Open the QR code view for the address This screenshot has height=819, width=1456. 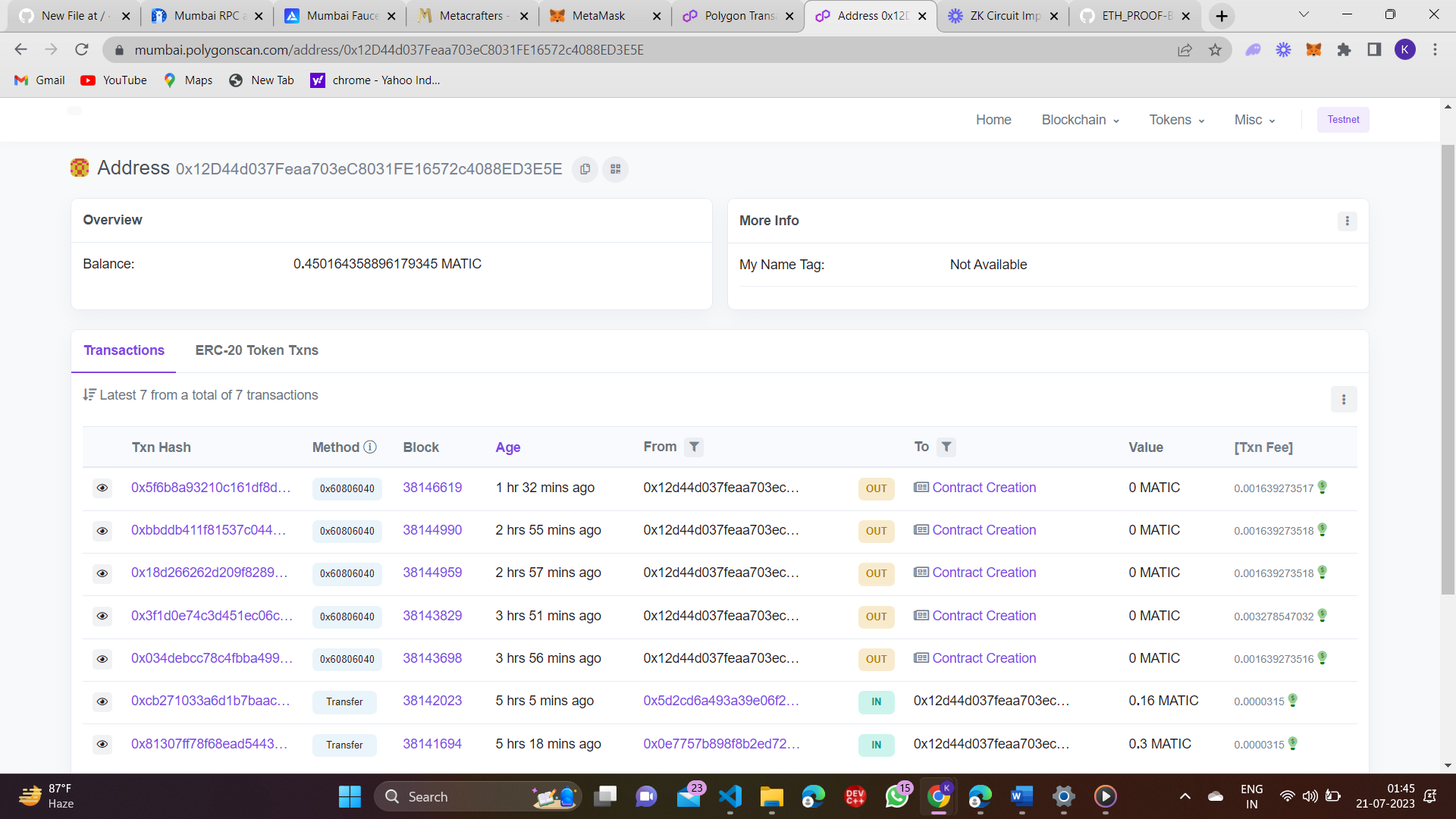(x=615, y=168)
